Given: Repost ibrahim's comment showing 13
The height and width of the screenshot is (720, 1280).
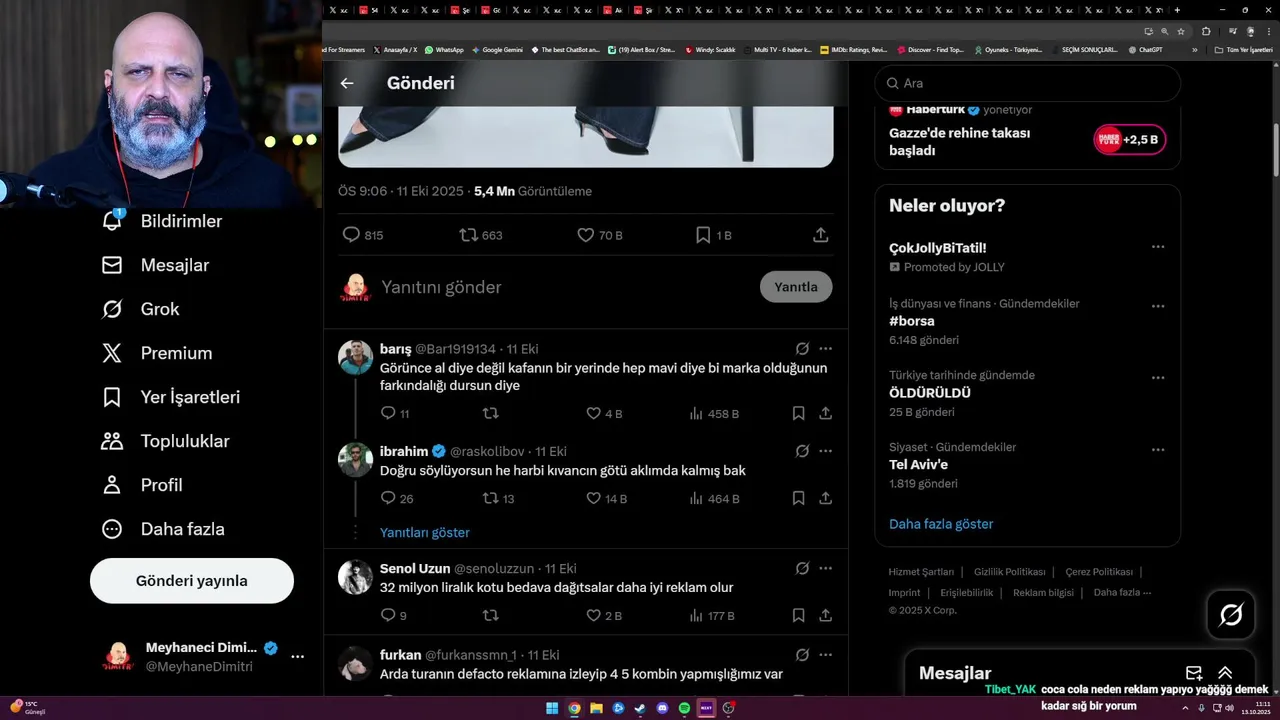Looking at the screenshot, I should [499, 498].
